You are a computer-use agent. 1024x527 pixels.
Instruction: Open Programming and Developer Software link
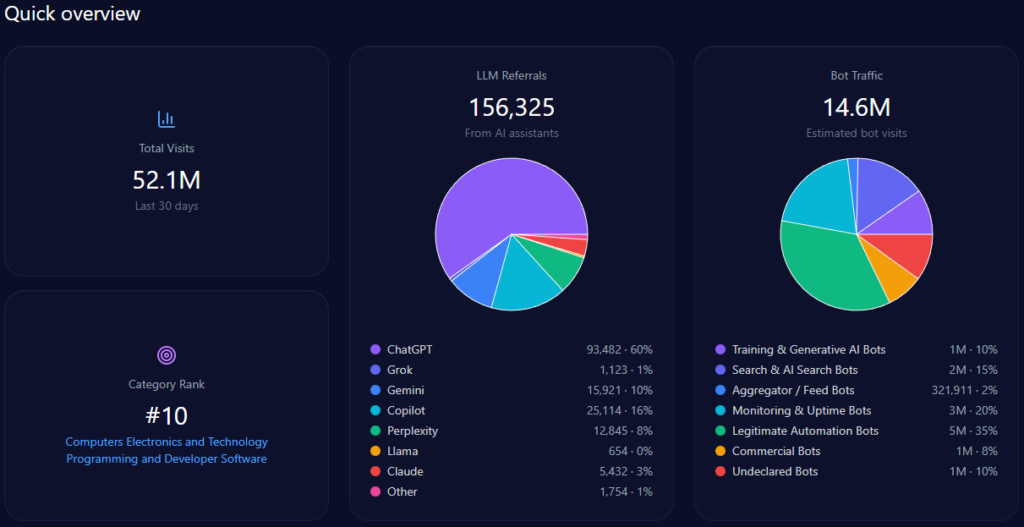pyautogui.click(x=166, y=459)
